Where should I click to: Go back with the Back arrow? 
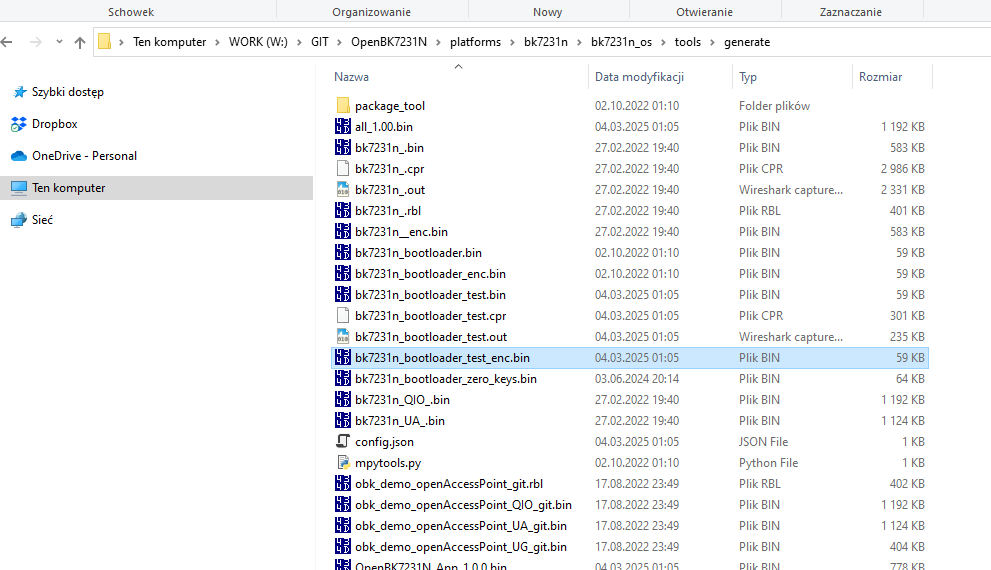[x=7, y=42]
